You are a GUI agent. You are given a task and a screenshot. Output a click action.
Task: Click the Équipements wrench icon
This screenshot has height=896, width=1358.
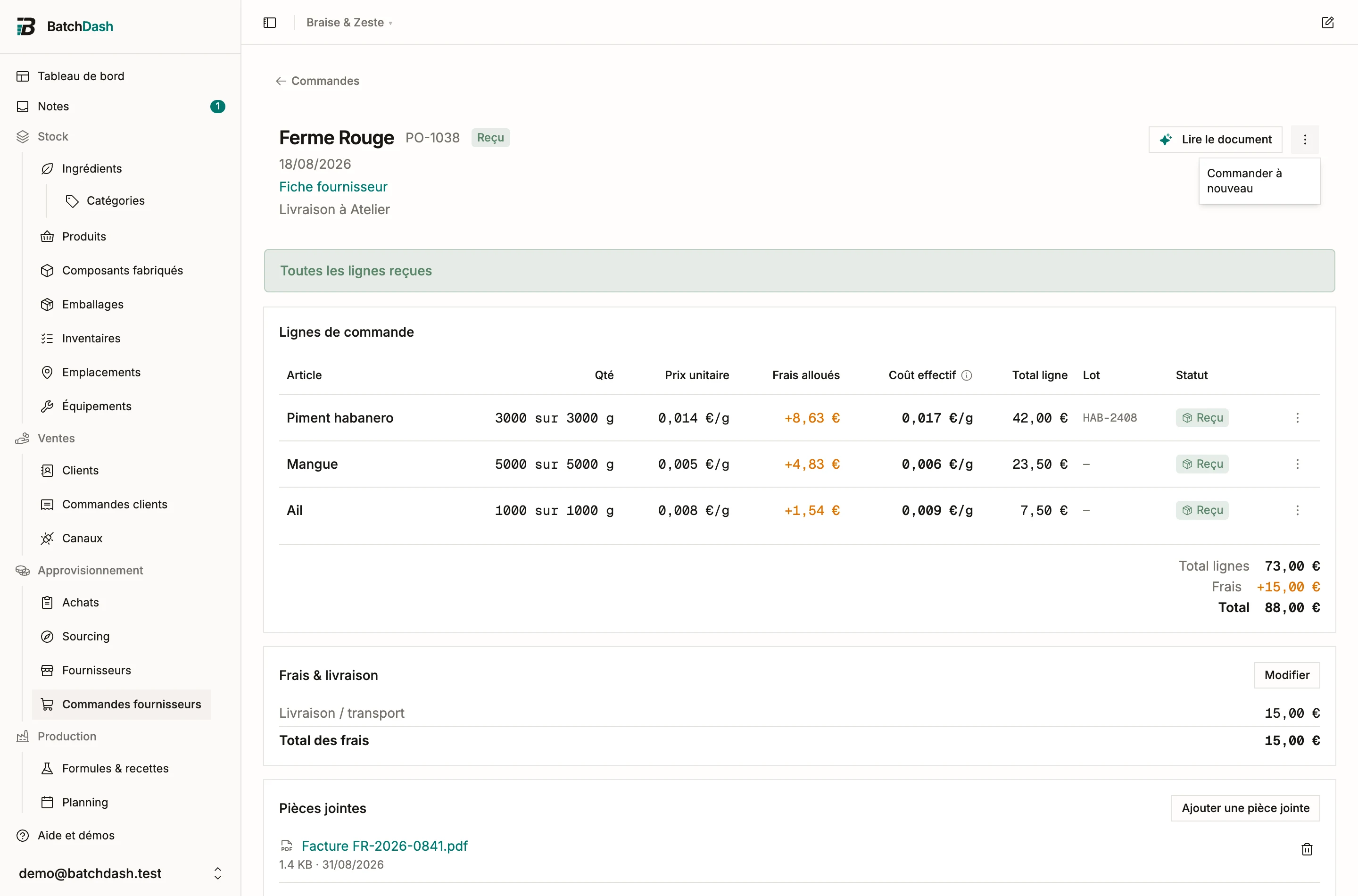click(x=48, y=407)
